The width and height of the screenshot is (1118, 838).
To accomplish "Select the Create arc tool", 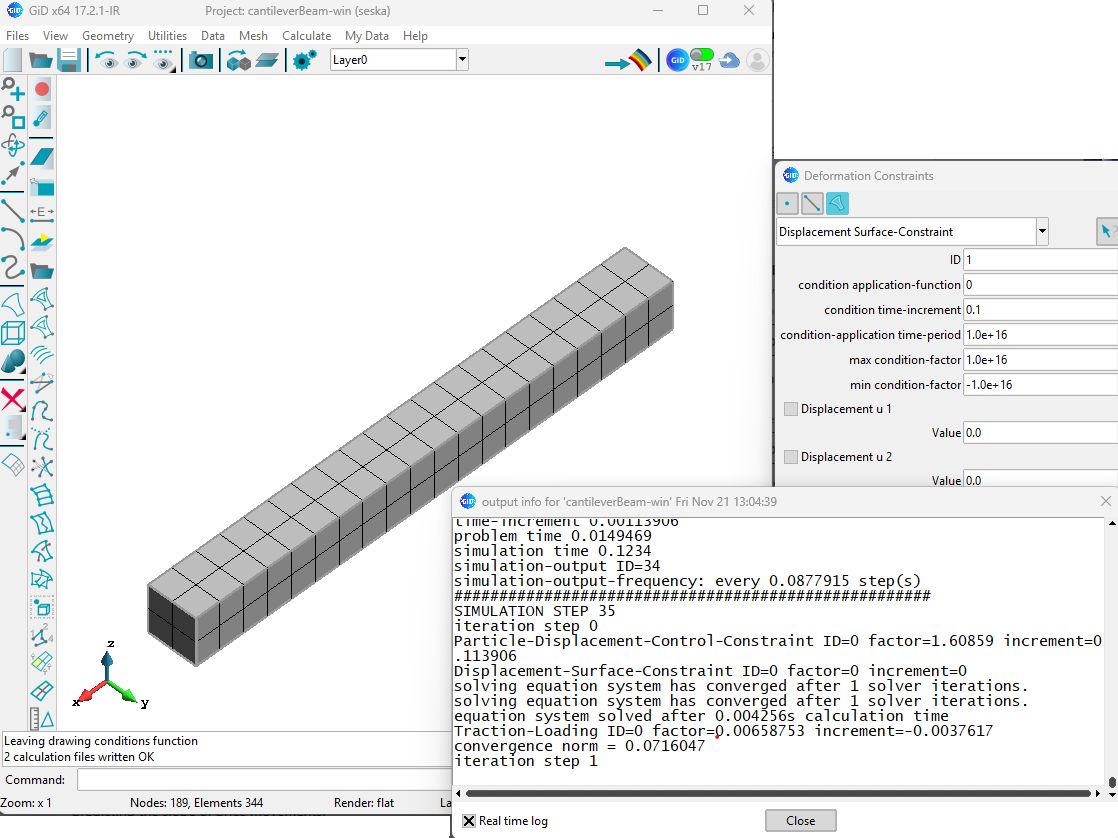I will pos(13,238).
